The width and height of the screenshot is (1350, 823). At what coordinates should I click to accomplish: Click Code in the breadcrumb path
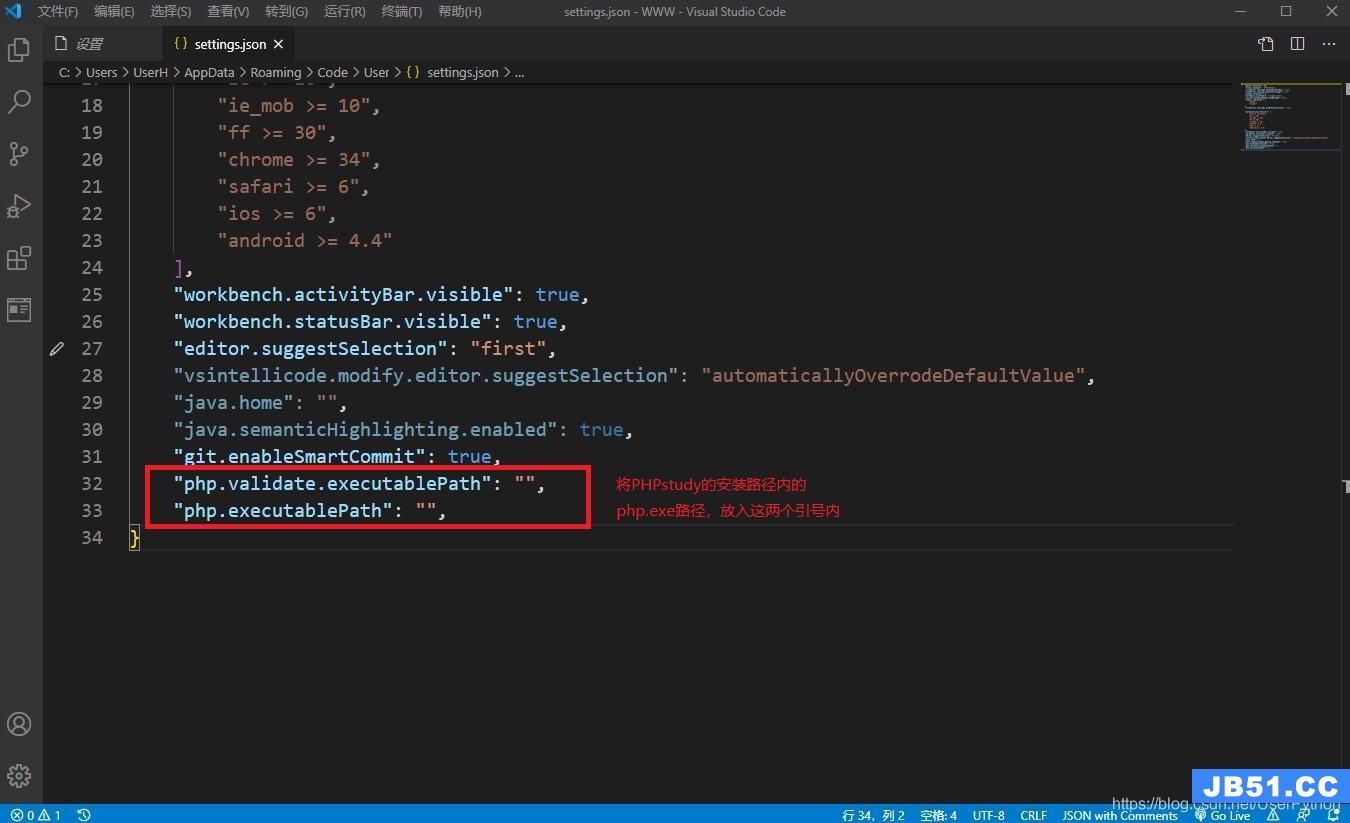click(x=333, y=72)
